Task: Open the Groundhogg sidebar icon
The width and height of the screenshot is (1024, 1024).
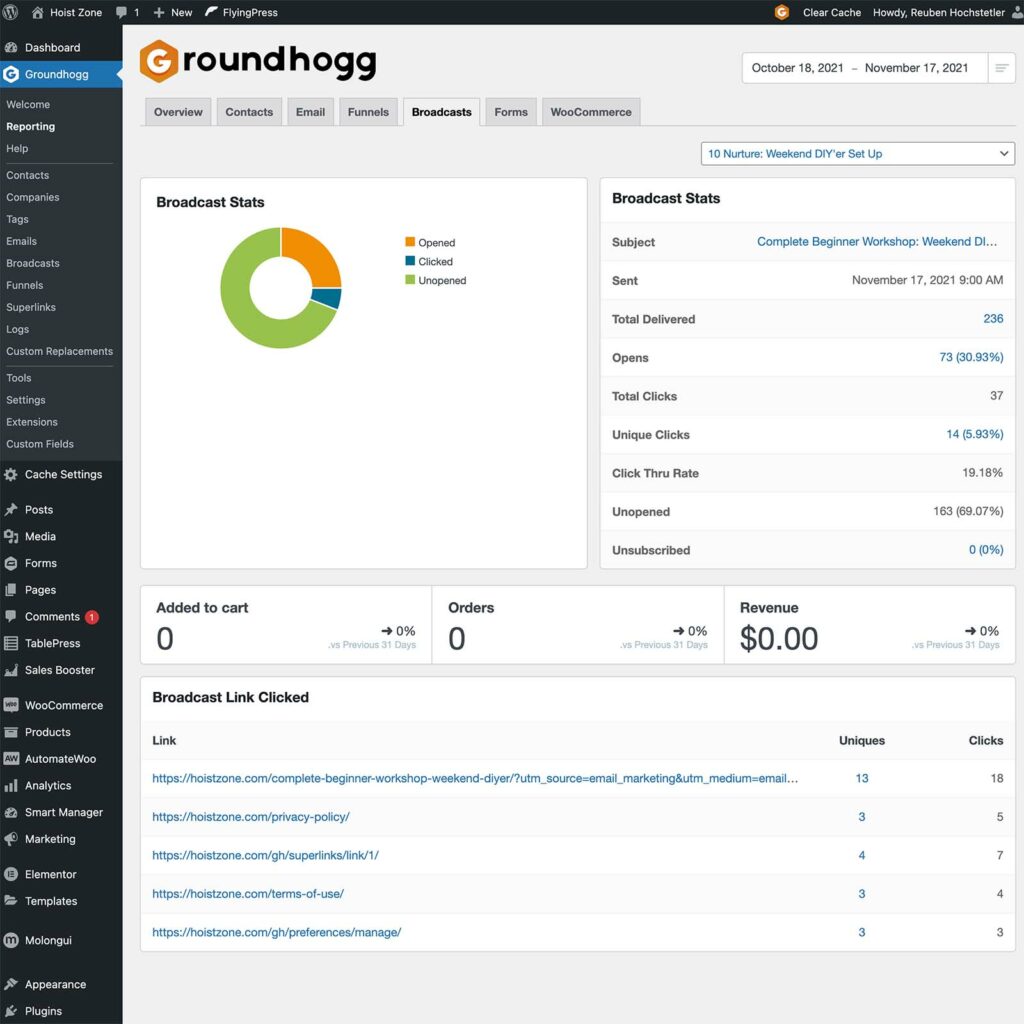Action: 12,73
